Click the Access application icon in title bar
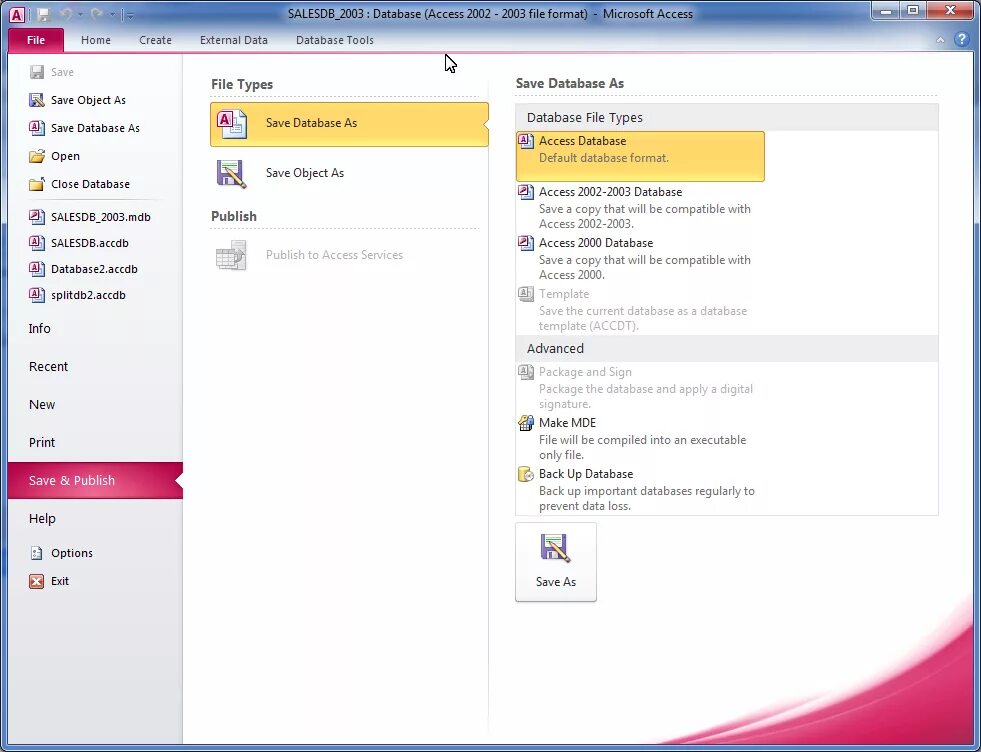Viewport: 981px width, 752px height. pos(17,14)
